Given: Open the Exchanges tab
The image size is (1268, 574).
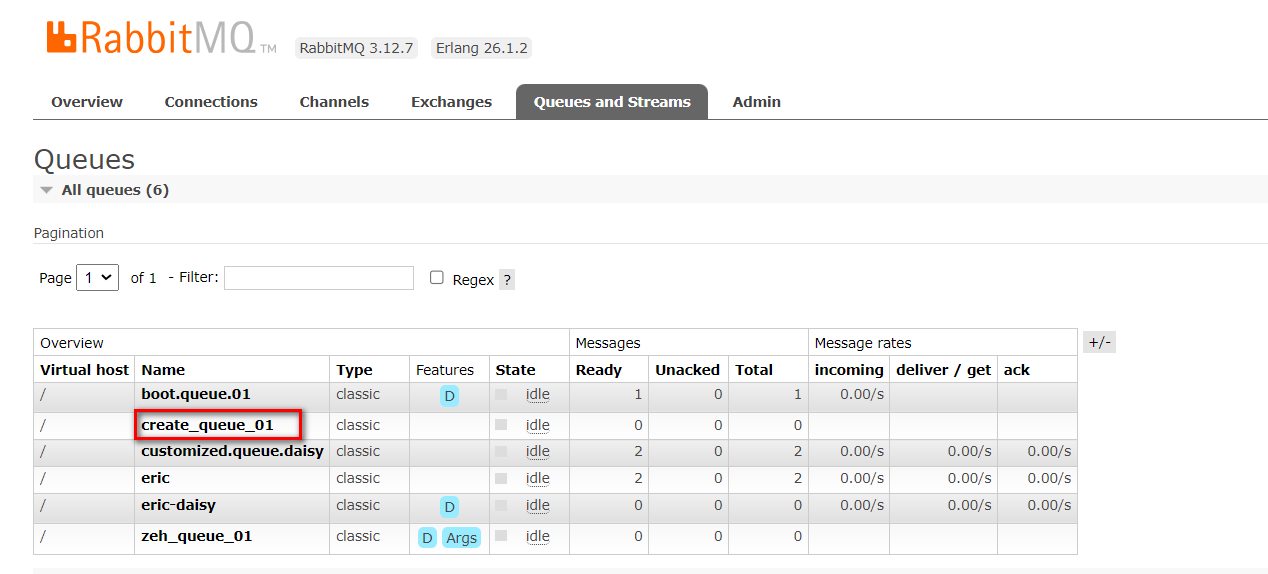Looking at the screenshot, I should coord(451,102).
